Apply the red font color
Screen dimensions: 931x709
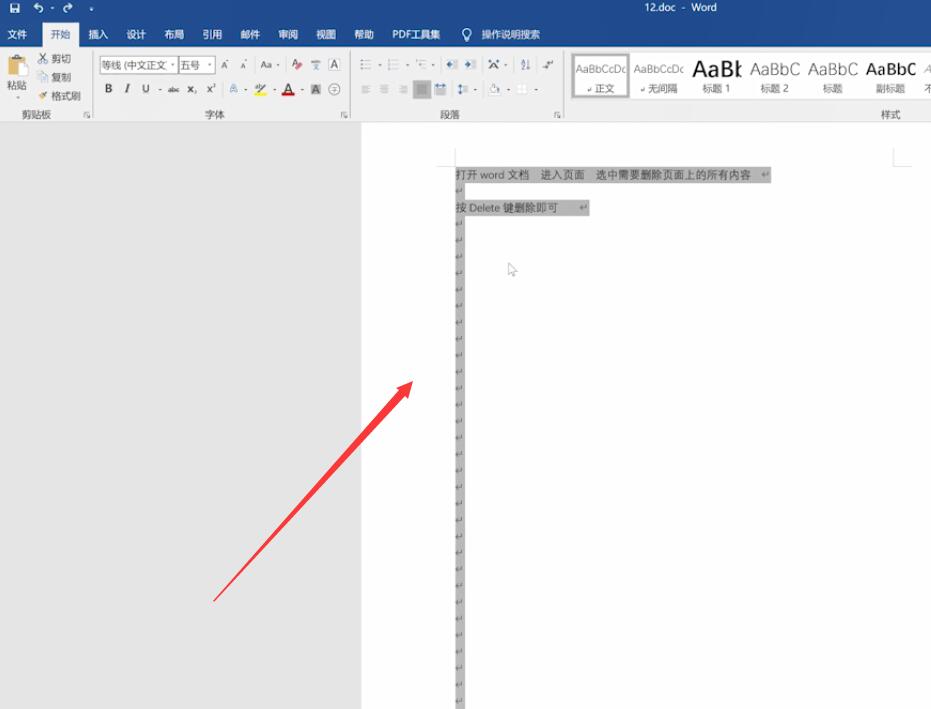288,89
